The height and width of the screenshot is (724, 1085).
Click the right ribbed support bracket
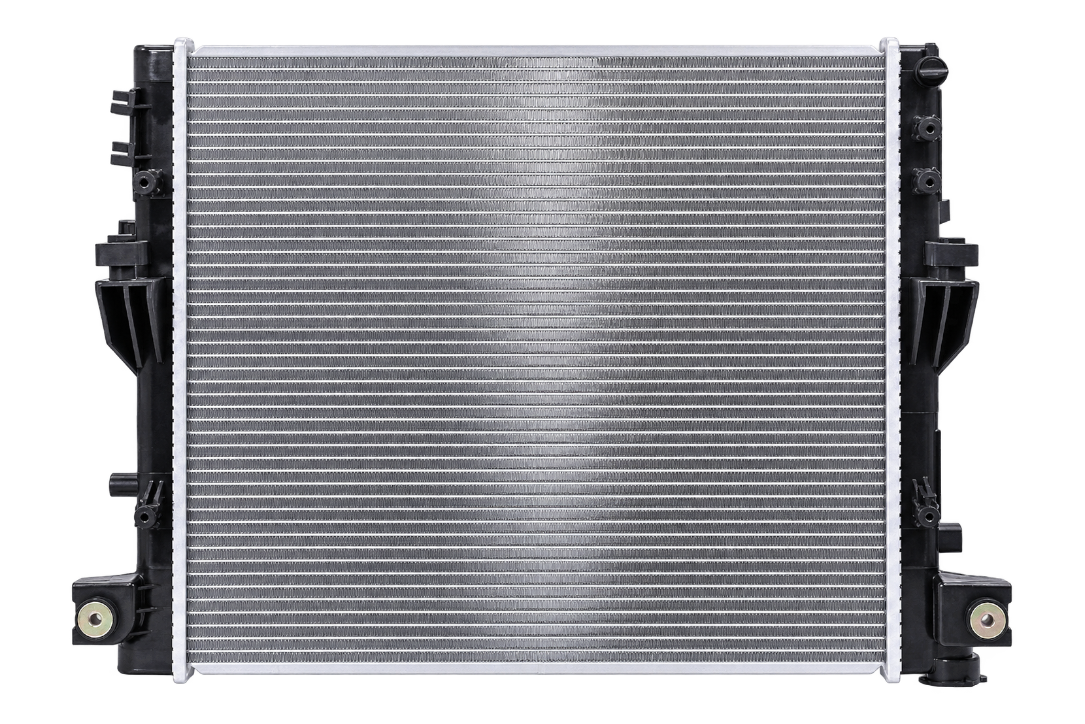pyautogui.click(x=945, y=300)
